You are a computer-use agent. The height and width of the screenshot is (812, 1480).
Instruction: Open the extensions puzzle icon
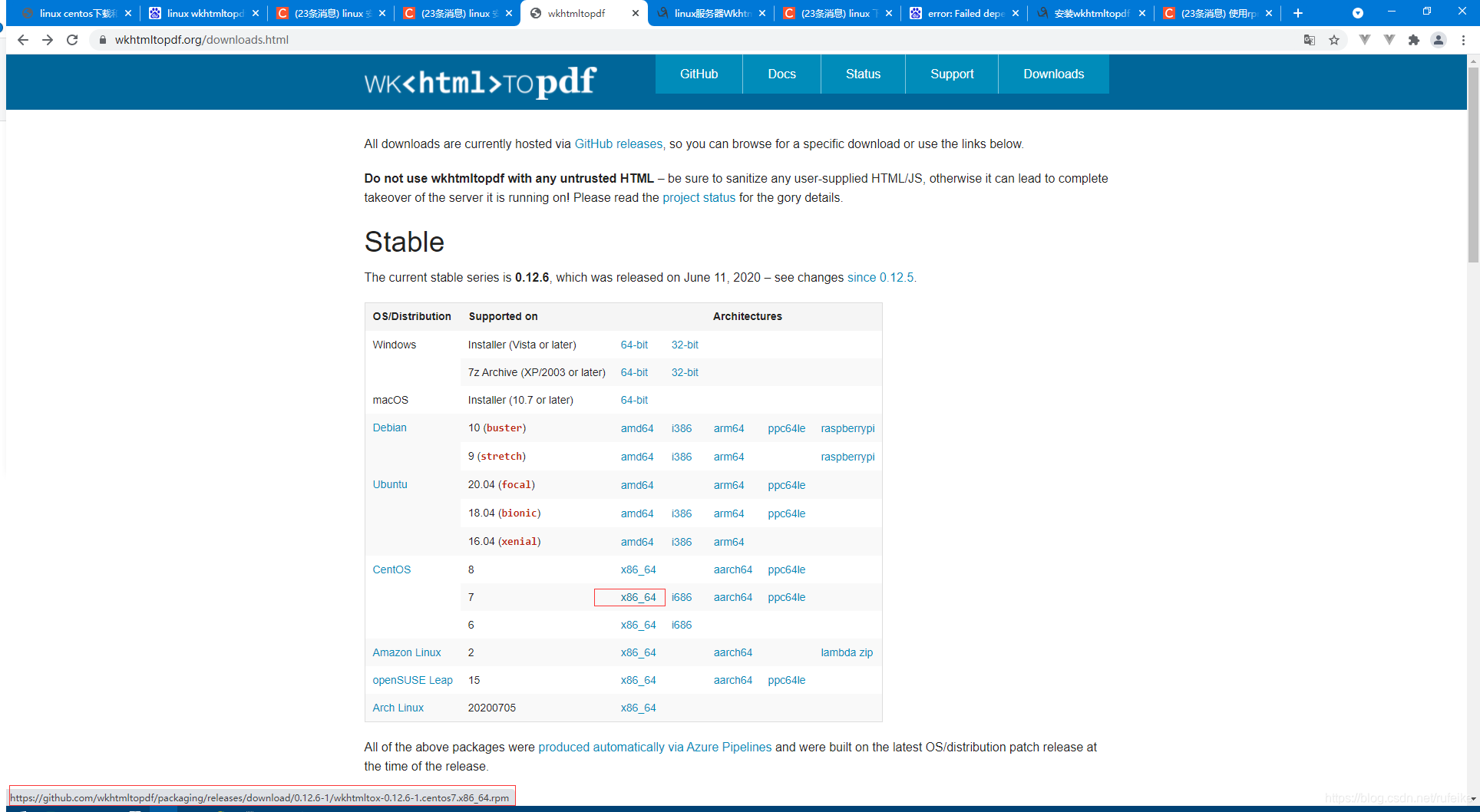[x=1414, y=40]
